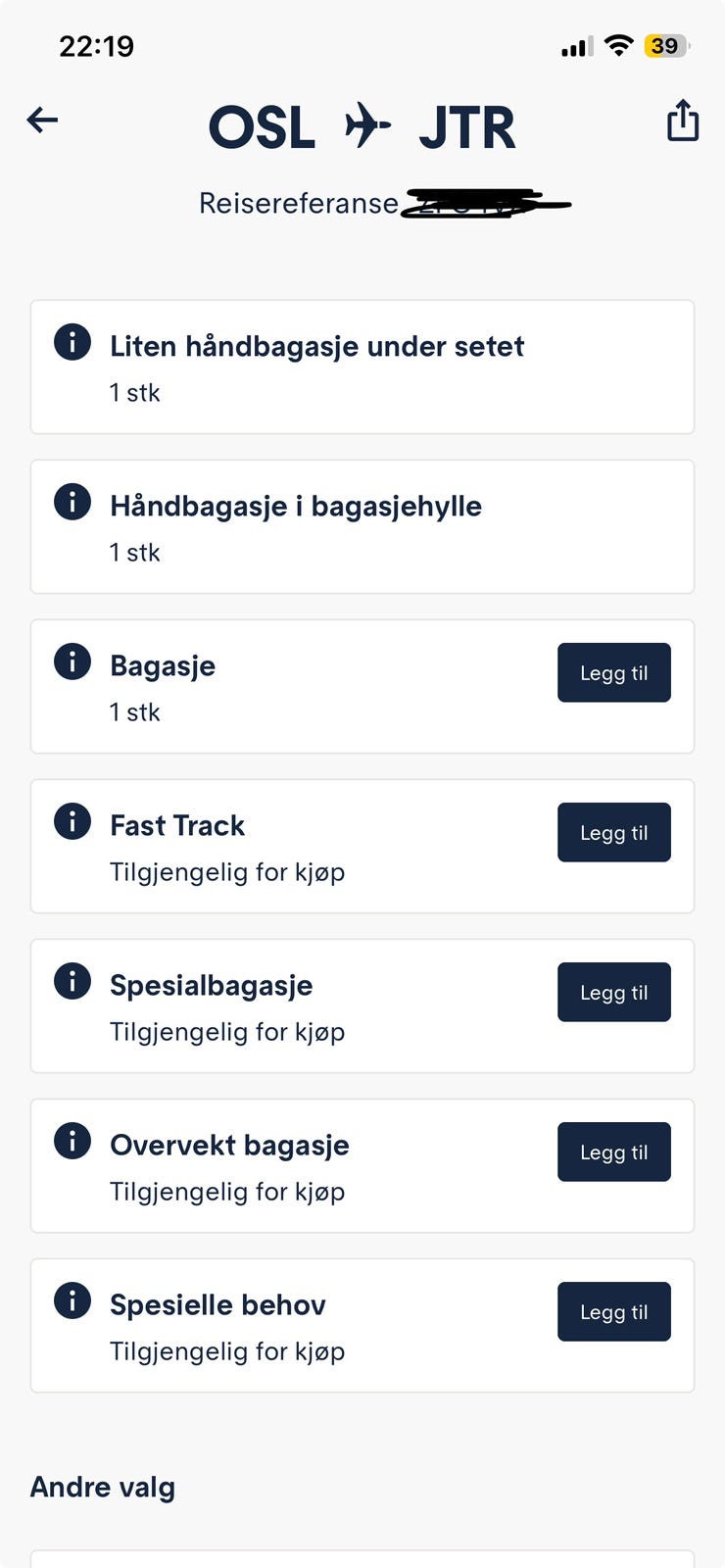
Task: Tap the back arrow icon
Action: [x=42, y=121]
